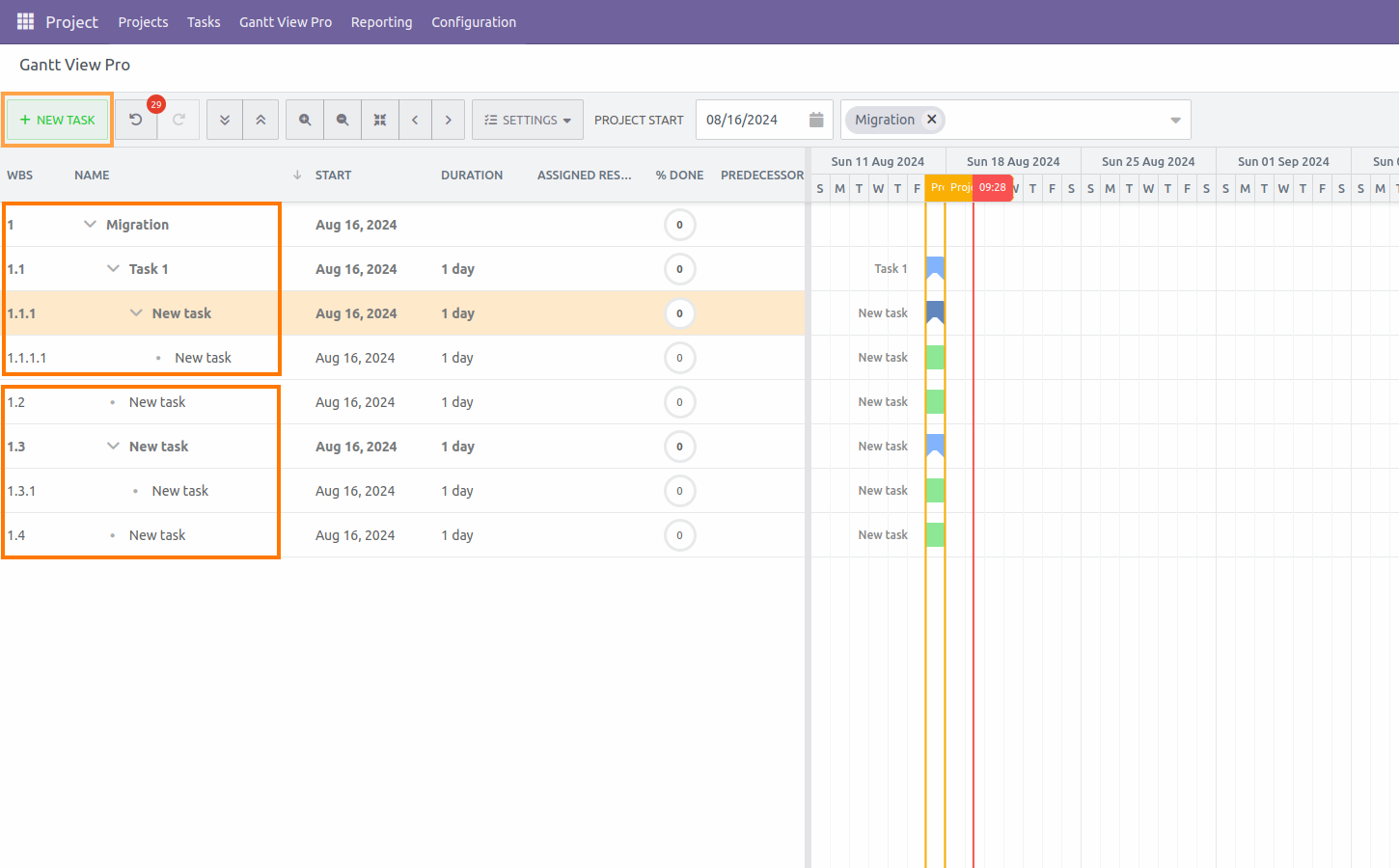Image resolution: width=1399 pixels, height=868 pixels.
Task: Zoom in on the Gantt timeline
Action: [x=304, y=119]
